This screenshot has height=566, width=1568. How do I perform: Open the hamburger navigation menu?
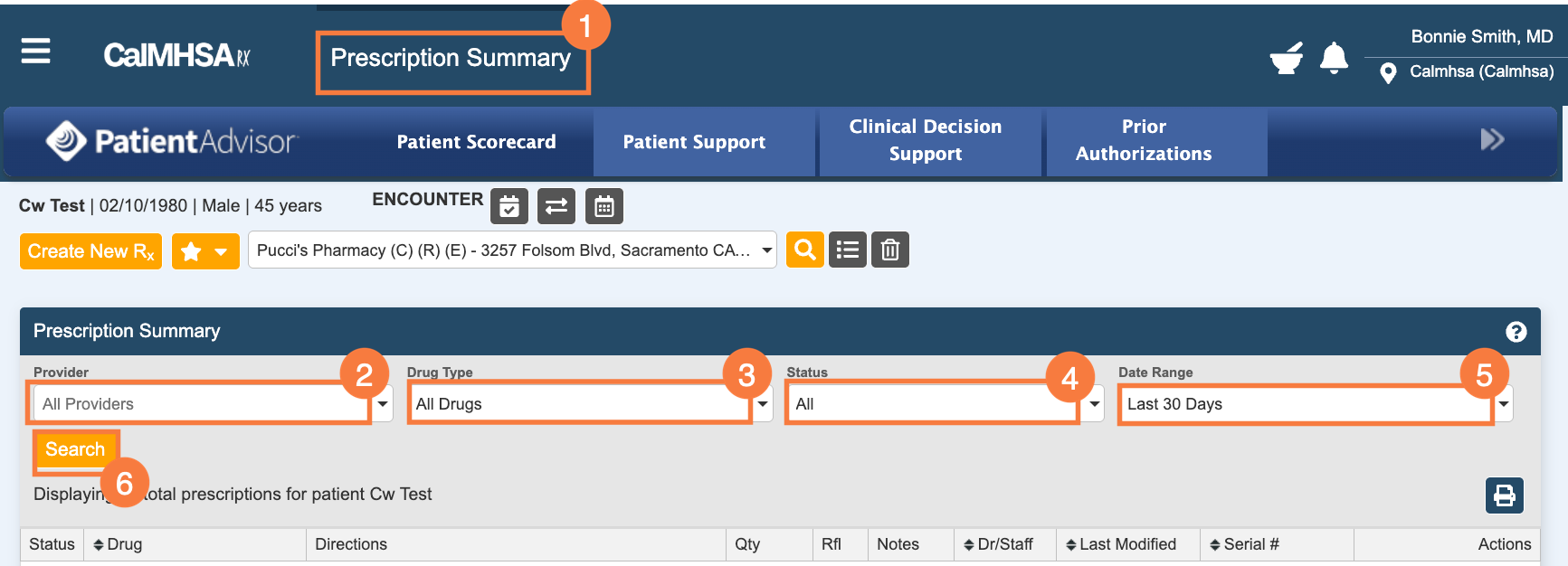[36, 52]
